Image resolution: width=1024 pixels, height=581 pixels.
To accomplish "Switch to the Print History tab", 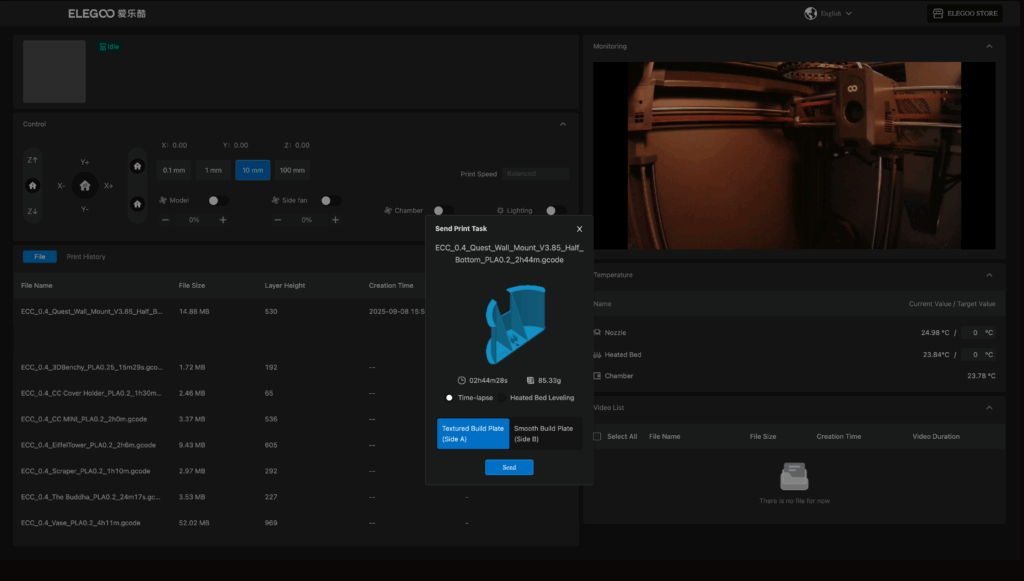I will (x=86, y=257).
